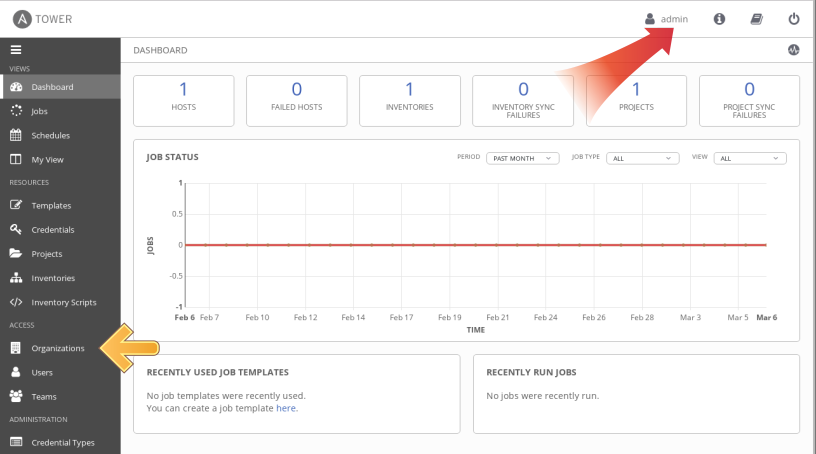Click the admin username link
The image size is (816, 454).
pos(674,19)
